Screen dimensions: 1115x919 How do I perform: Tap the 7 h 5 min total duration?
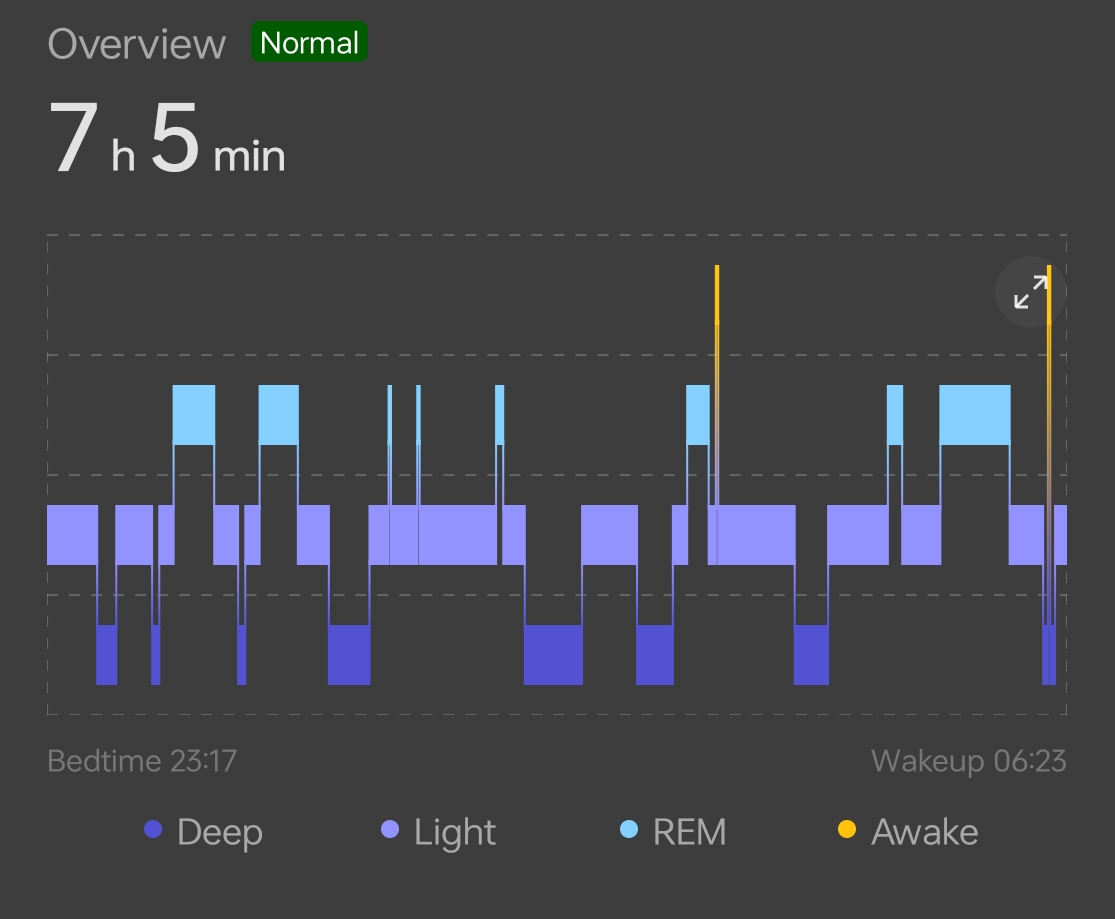167,143
